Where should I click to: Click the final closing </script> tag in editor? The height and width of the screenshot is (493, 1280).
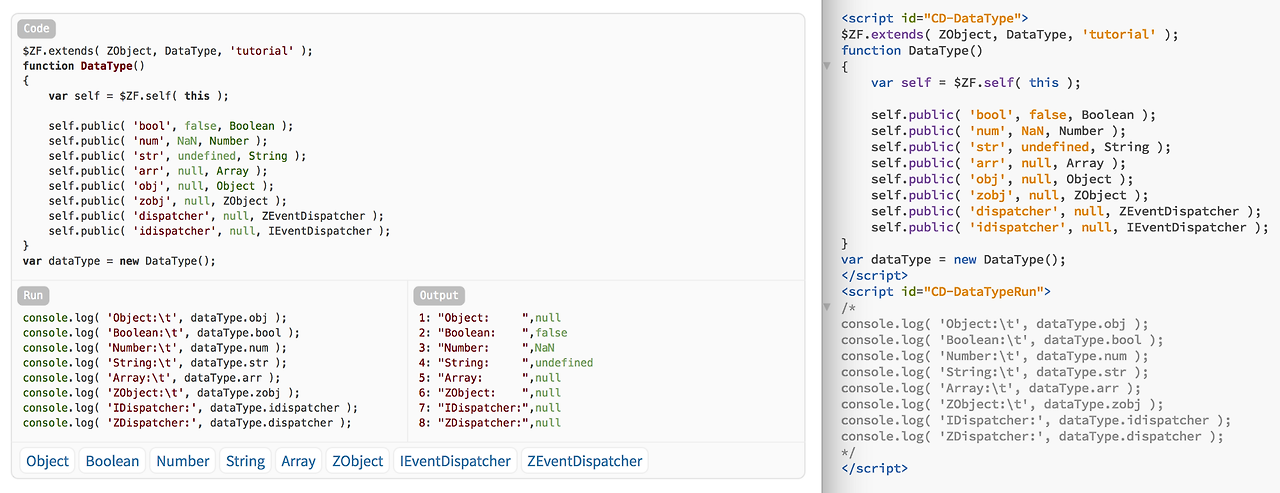point(875,468)
